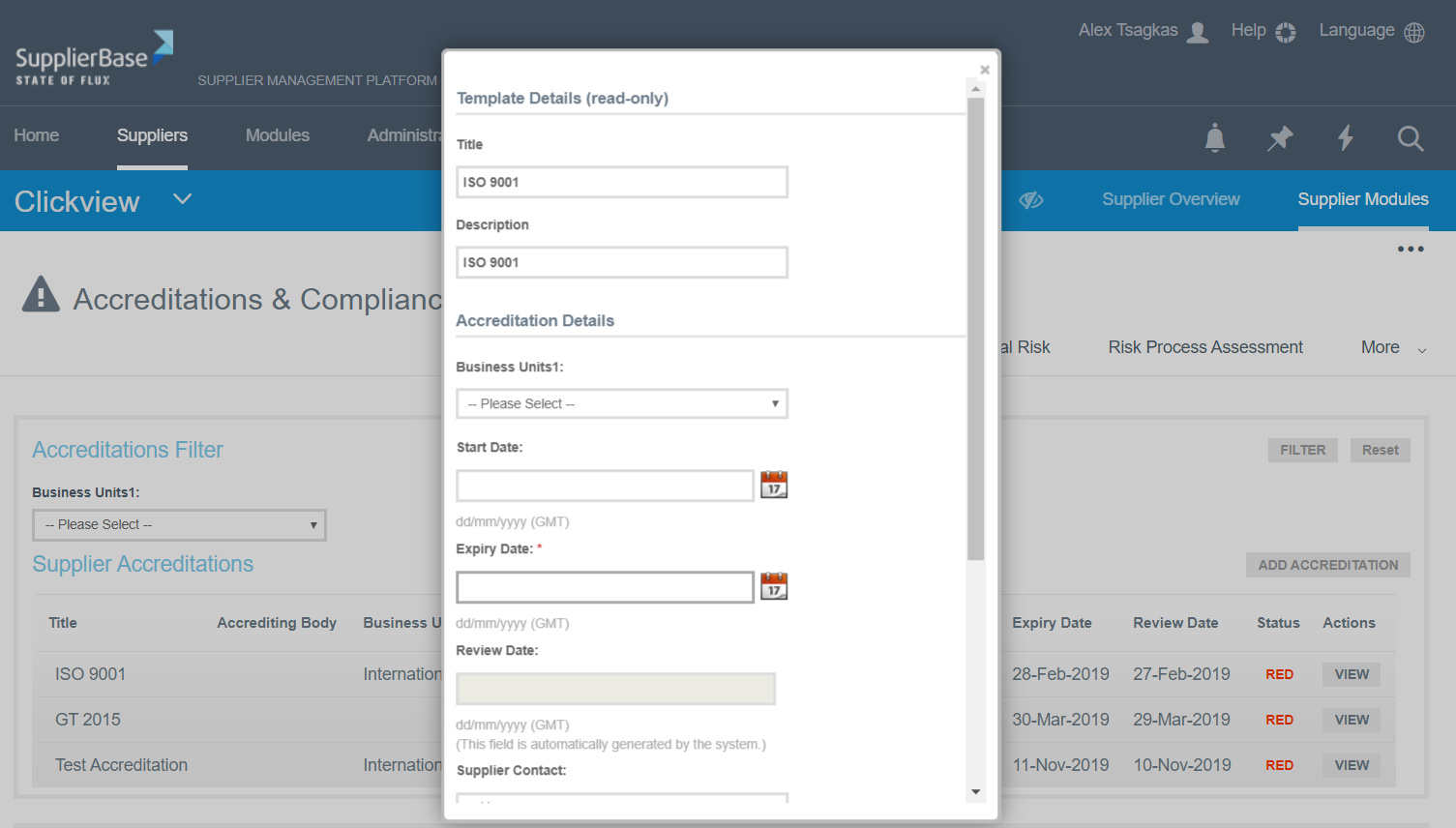The image size is (1456, 828).
Task: Select the lightning bolt quick actions icon
Action: [x=1346, y=138]
